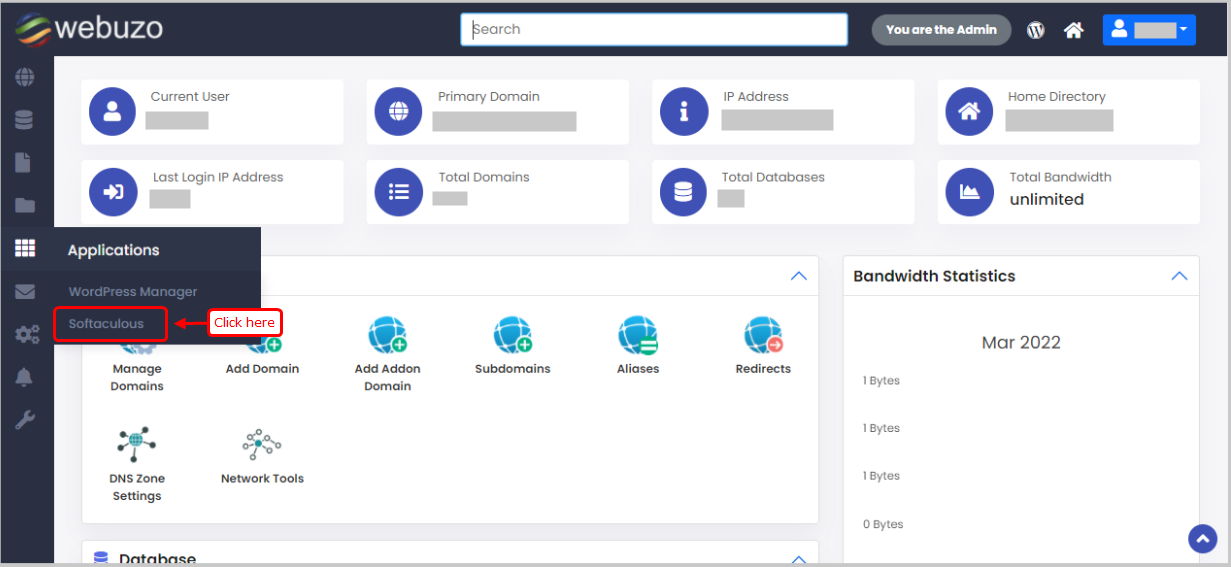The height and width of the screenshot is (567, 1231).
Task: Click the 'You are the Admin' button
Action: 941,30
